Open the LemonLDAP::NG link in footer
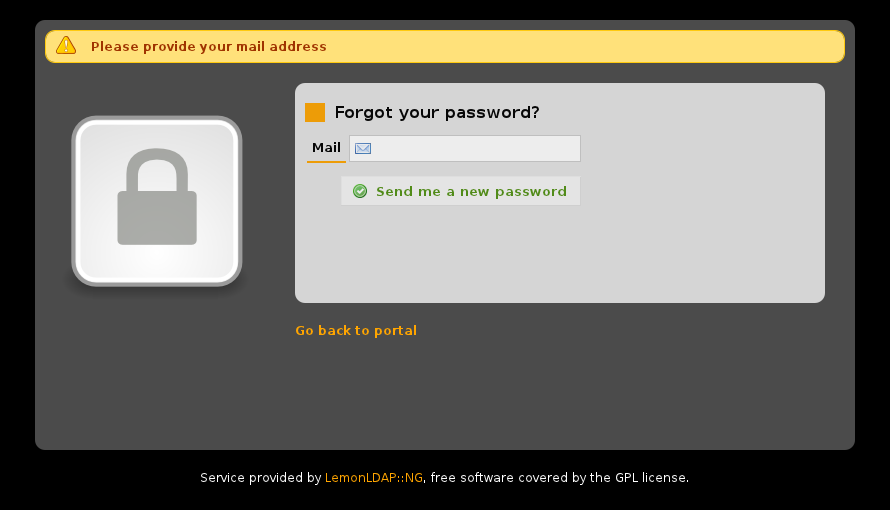Image resolution: width=890 pixels, height=510 pixels. point(373,478)
